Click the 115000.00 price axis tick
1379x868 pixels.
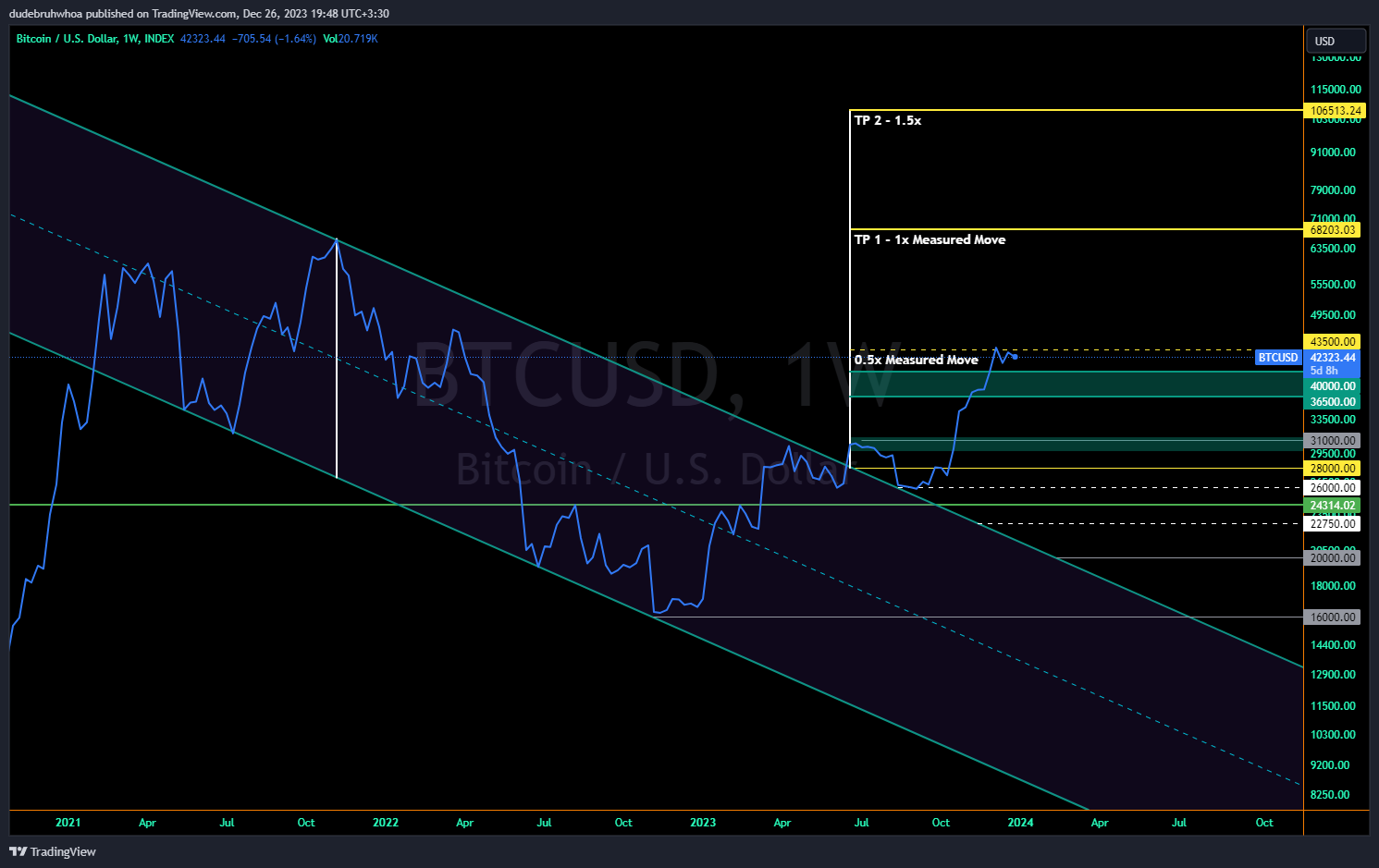click(x=1336, y=90)
